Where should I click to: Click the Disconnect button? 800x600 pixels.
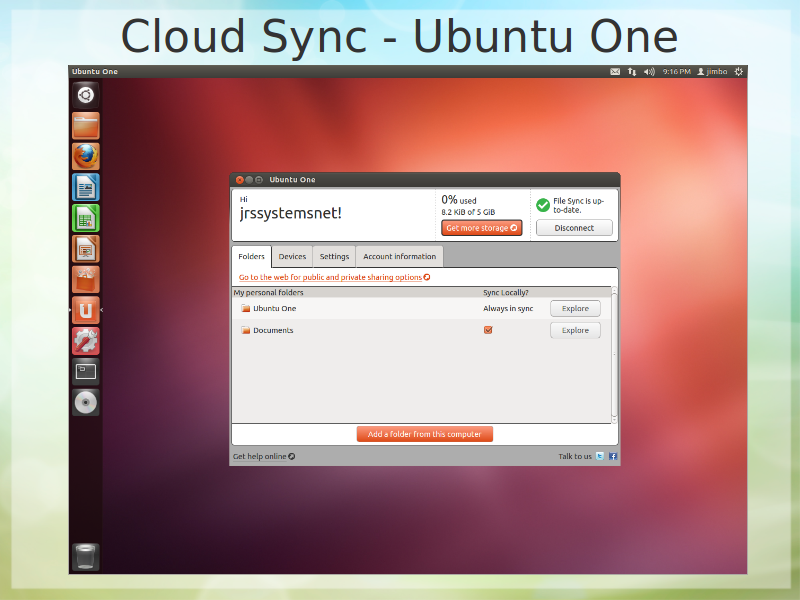(x=574, y=228)
